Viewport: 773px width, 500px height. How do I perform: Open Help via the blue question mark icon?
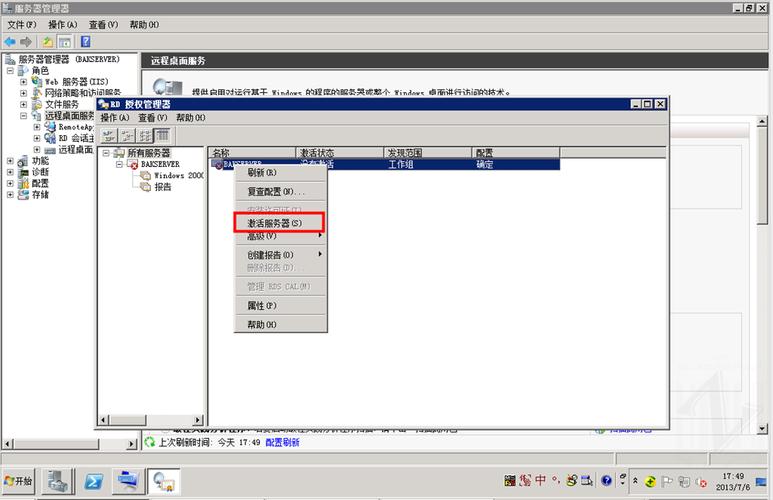(x=85, y=42)
